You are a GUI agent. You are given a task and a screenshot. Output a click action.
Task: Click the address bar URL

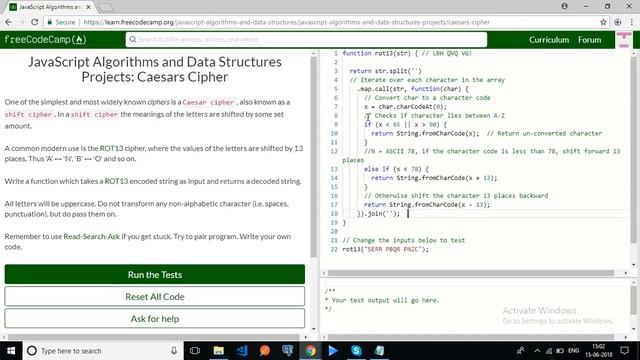pyautogui.click(x=287, y=22)
